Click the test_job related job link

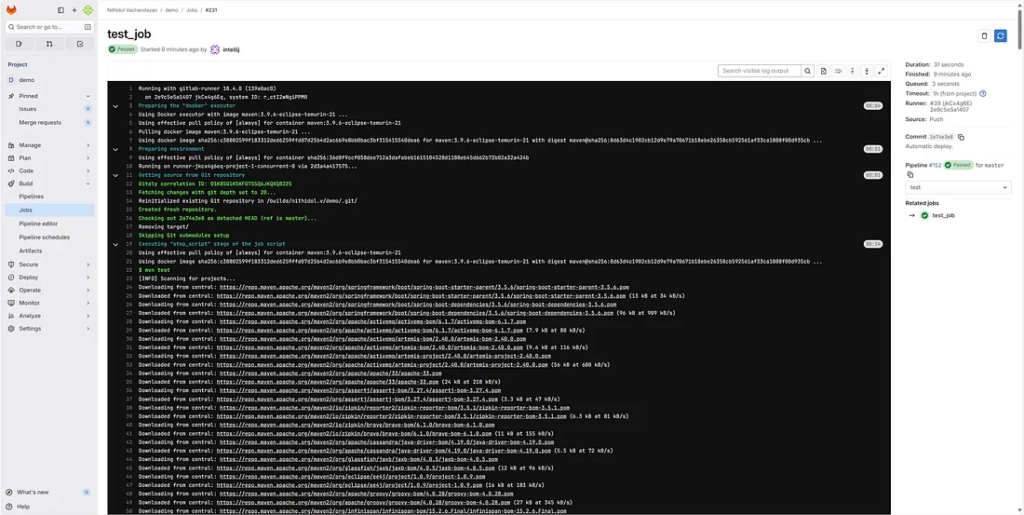943,215
